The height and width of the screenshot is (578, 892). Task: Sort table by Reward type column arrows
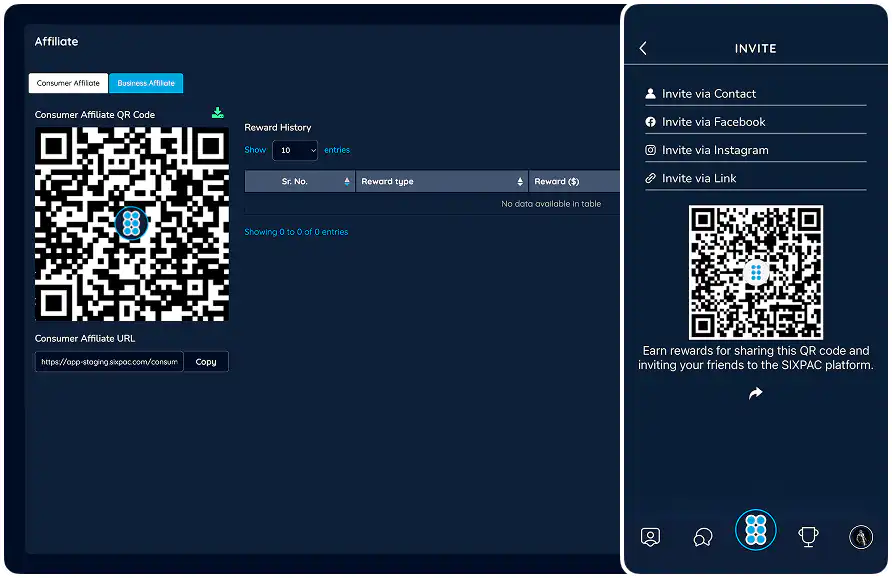(x=520, y=181)
